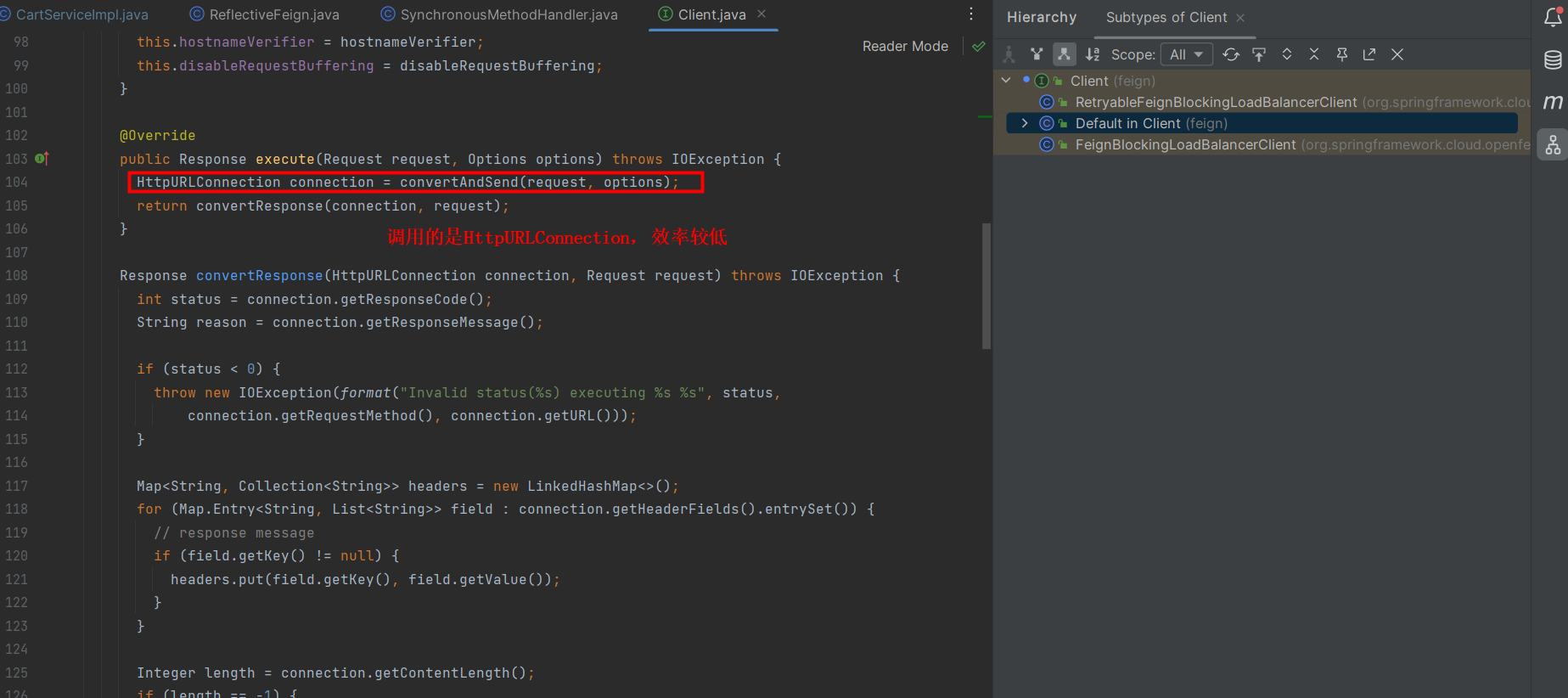This screenshot has width=1568, height=698.
Task: Click the editor vertical scrollbar thumb
Action: [986, 285]
